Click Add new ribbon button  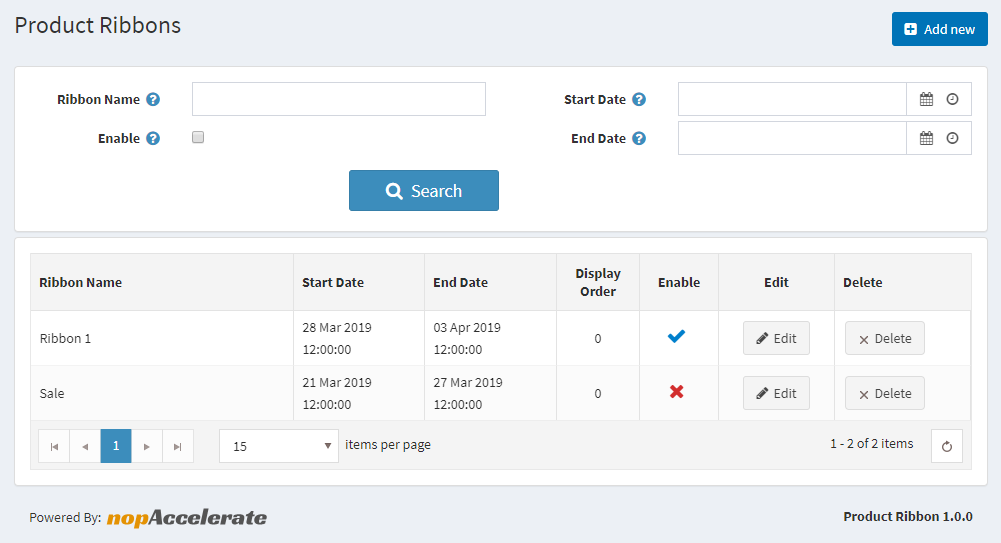(939, 29)
